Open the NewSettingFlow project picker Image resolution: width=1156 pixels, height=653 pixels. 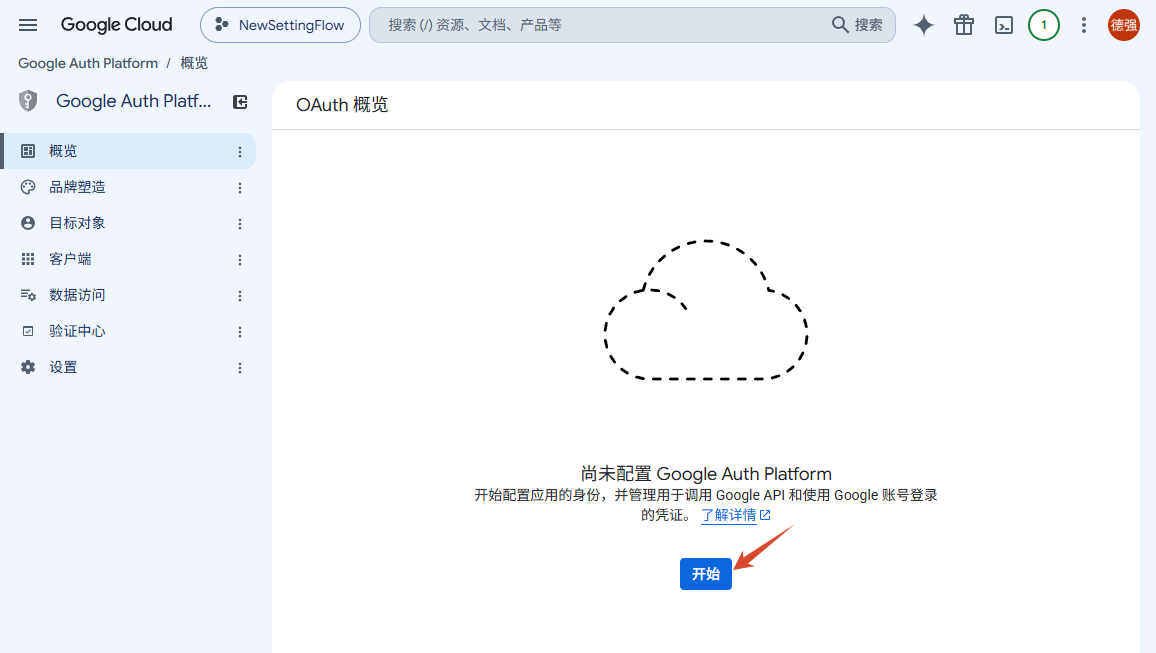(280, 25)
